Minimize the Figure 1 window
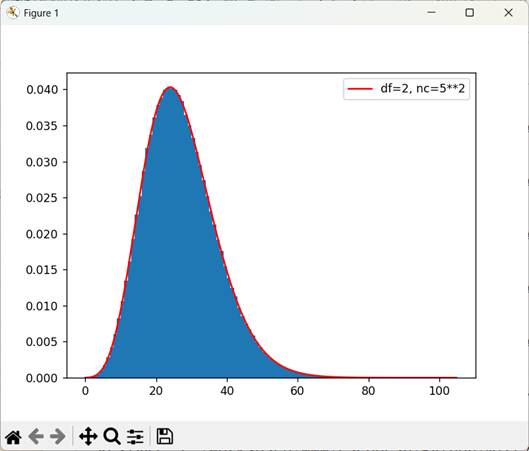Screen dimensions: 529x451 431,12
